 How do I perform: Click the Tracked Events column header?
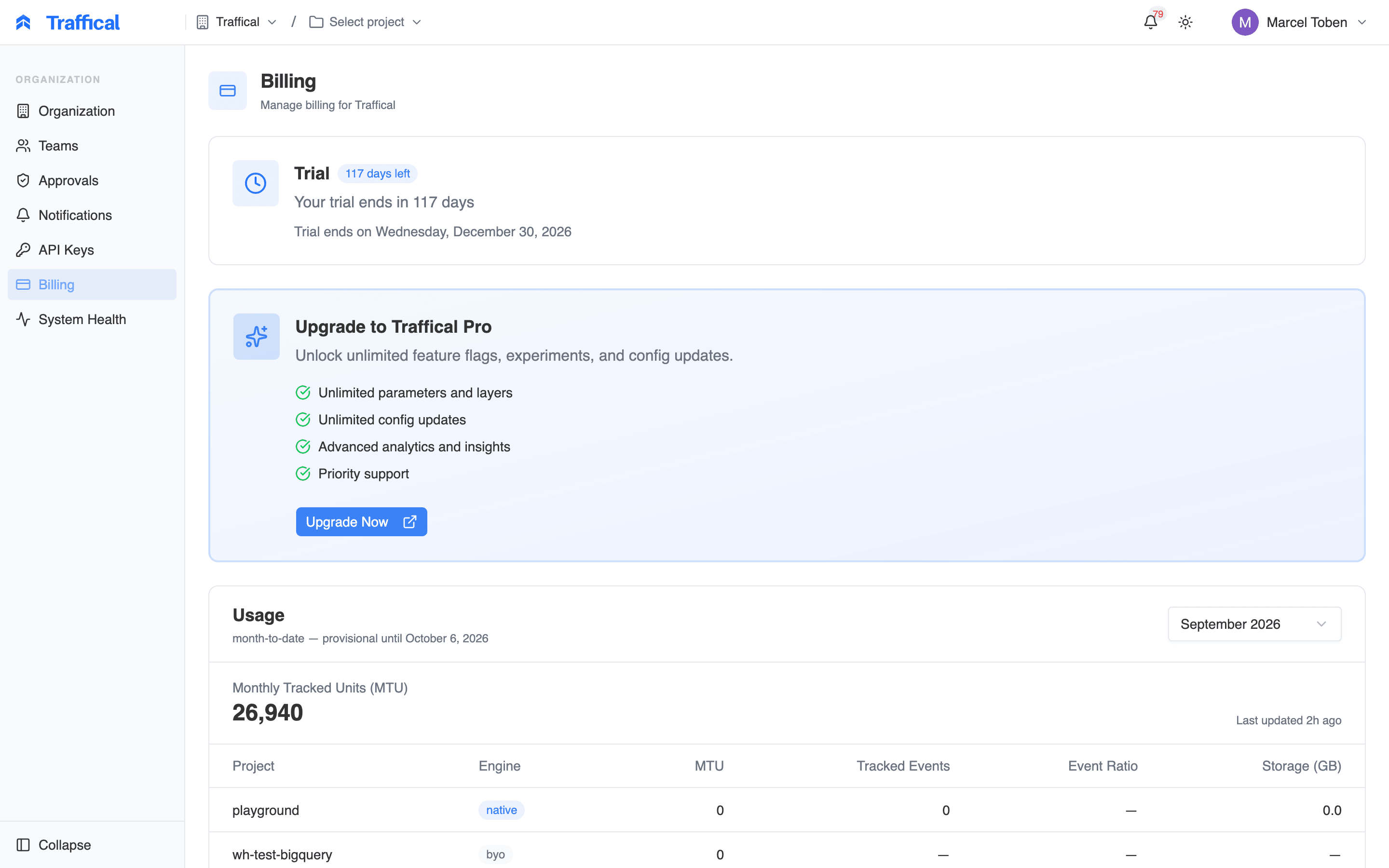coord(903,766)
